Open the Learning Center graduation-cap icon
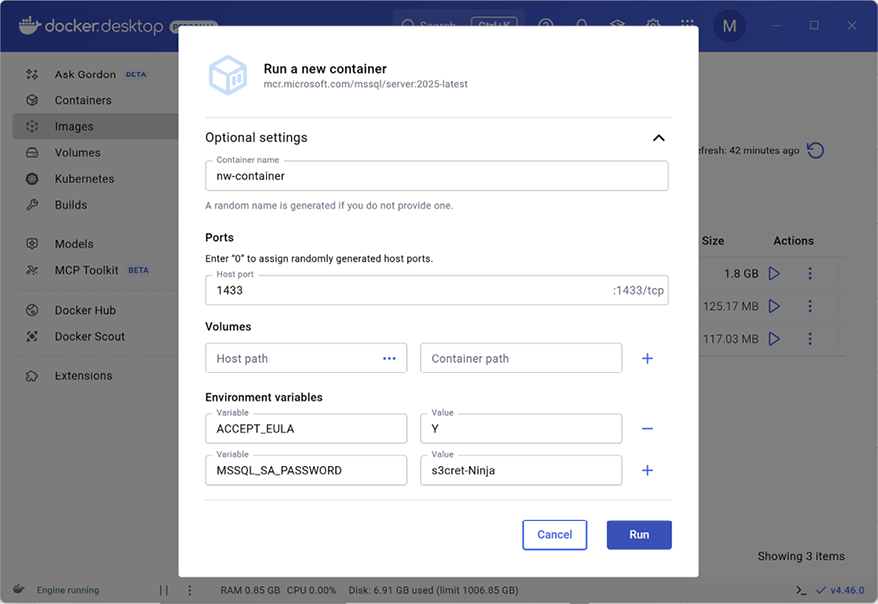 pos(617,25)
